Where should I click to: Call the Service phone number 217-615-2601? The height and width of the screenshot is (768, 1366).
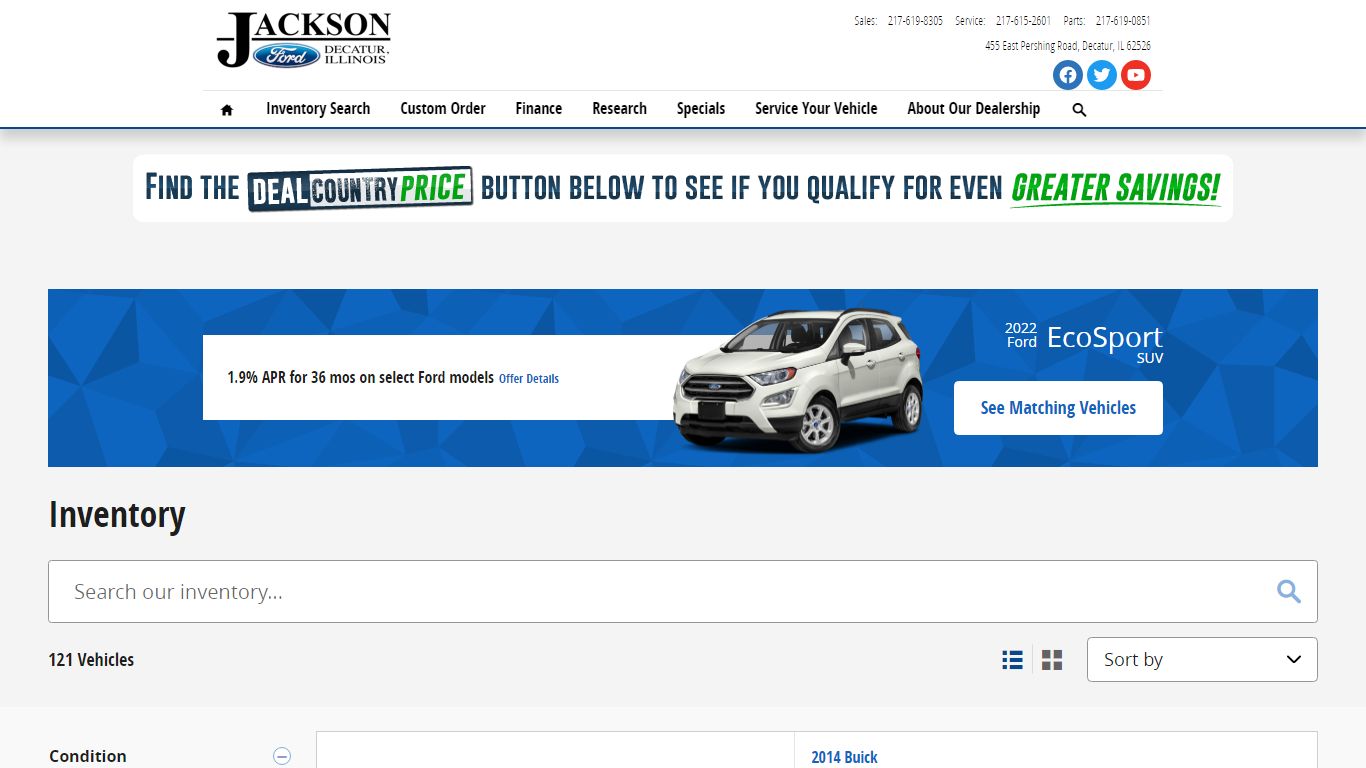click(x=1023, y=21)
